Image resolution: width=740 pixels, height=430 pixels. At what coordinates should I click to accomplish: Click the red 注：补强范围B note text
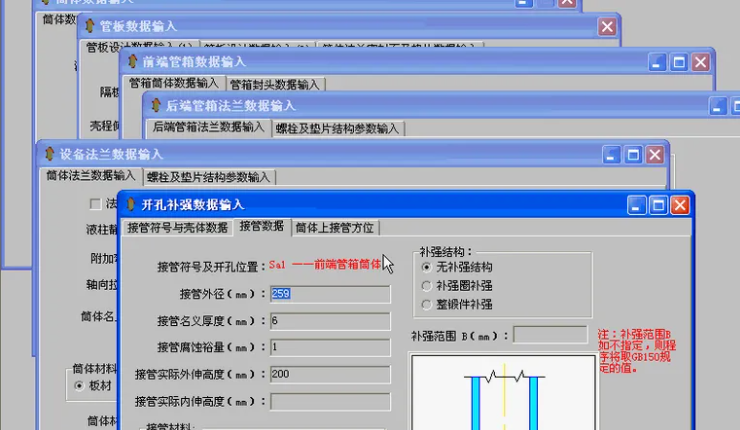click(637, 351)
